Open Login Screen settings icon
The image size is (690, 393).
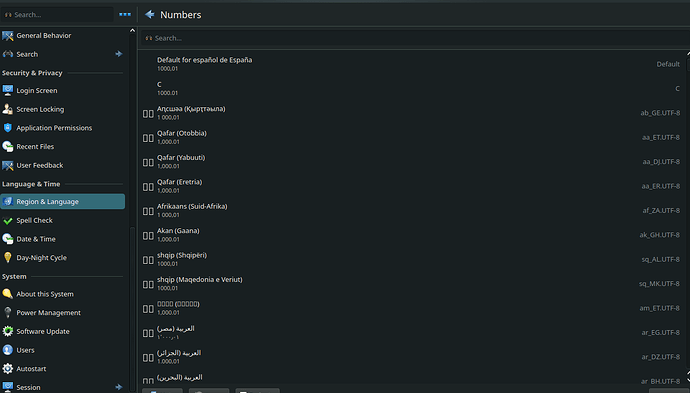(x=7, y=90)
